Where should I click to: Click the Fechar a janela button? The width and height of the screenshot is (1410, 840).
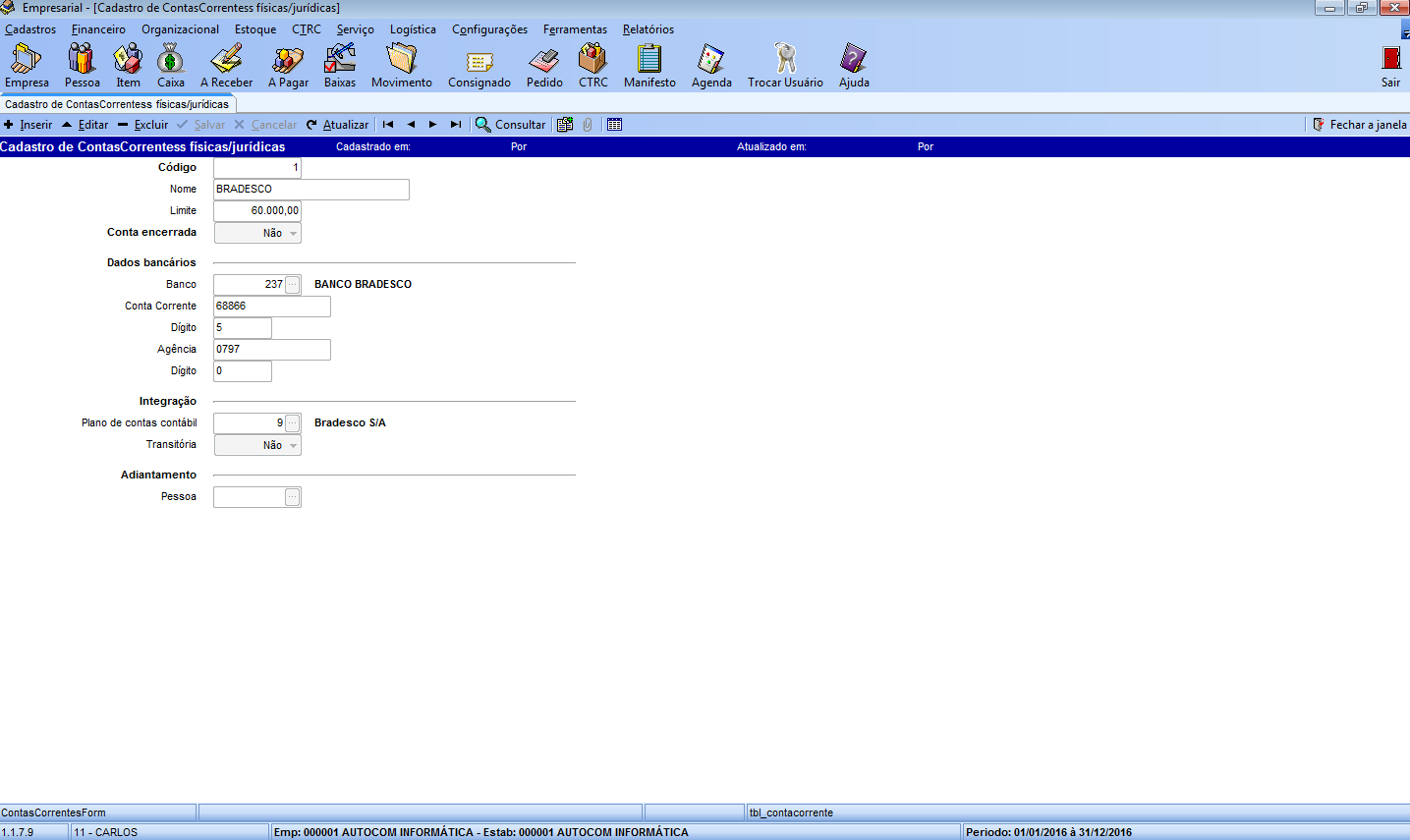coord(1360,125)
